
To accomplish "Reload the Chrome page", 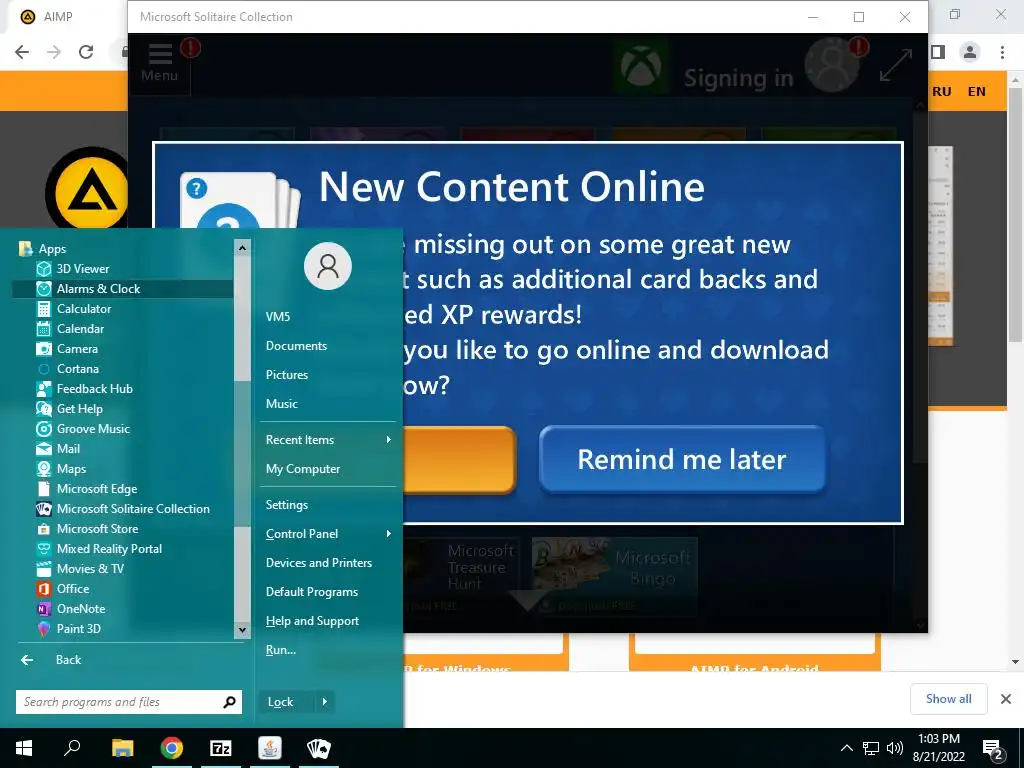I will 86,52.
